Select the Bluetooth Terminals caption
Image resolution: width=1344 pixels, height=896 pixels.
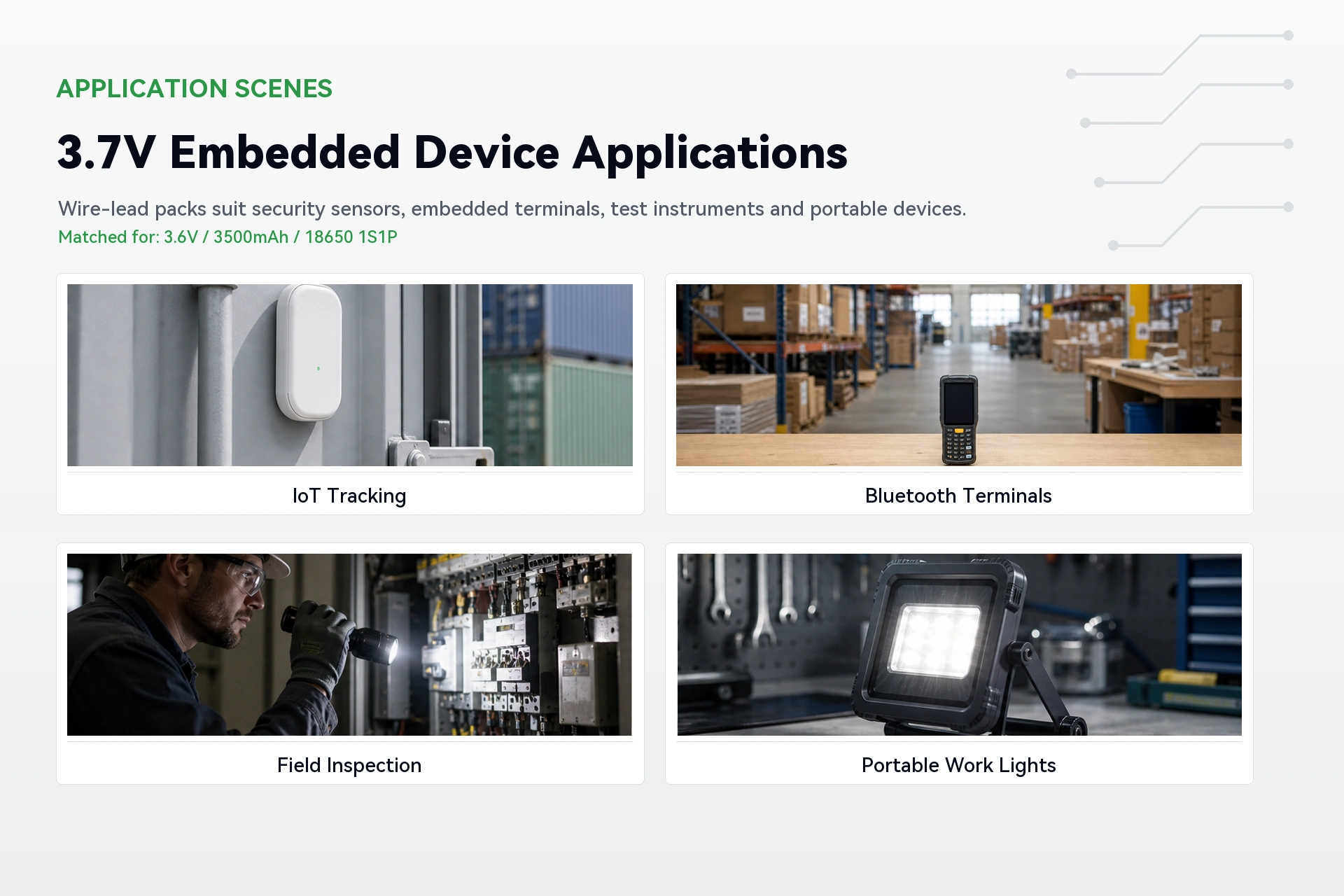coord(958,496)
